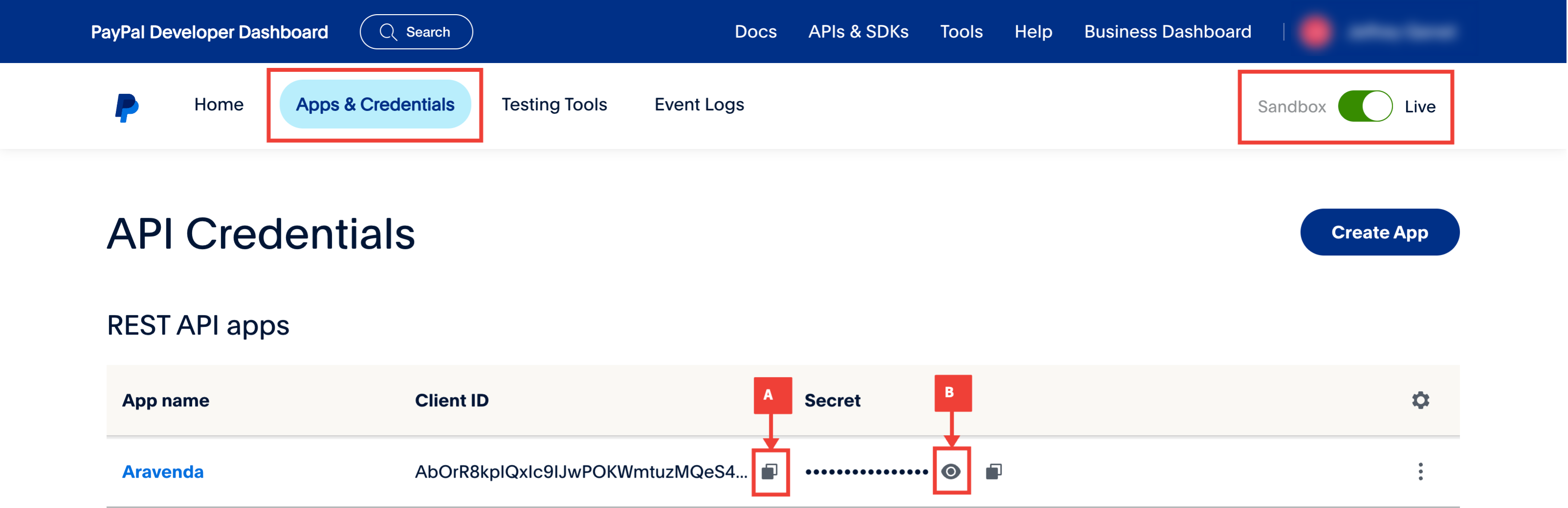Open the APIs & SDKs menu
The height and width of the screenshot is (508, 1568).
858,32
